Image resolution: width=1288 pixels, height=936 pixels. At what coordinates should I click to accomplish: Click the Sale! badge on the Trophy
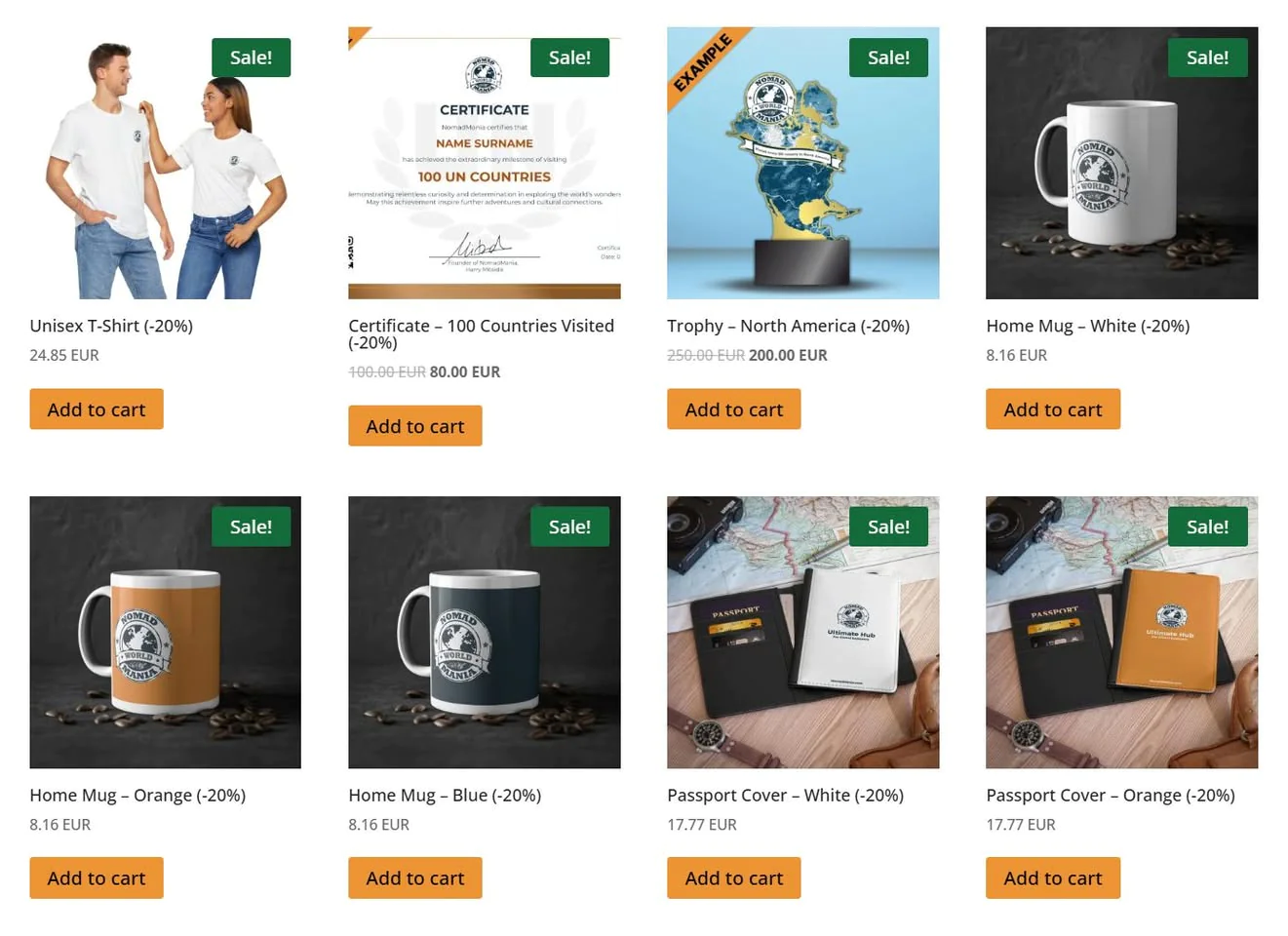[x=888, y=58]
